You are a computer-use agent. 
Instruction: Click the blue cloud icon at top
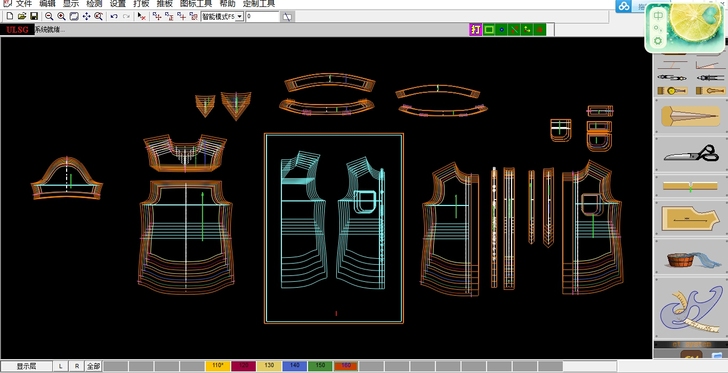[624, 6]
